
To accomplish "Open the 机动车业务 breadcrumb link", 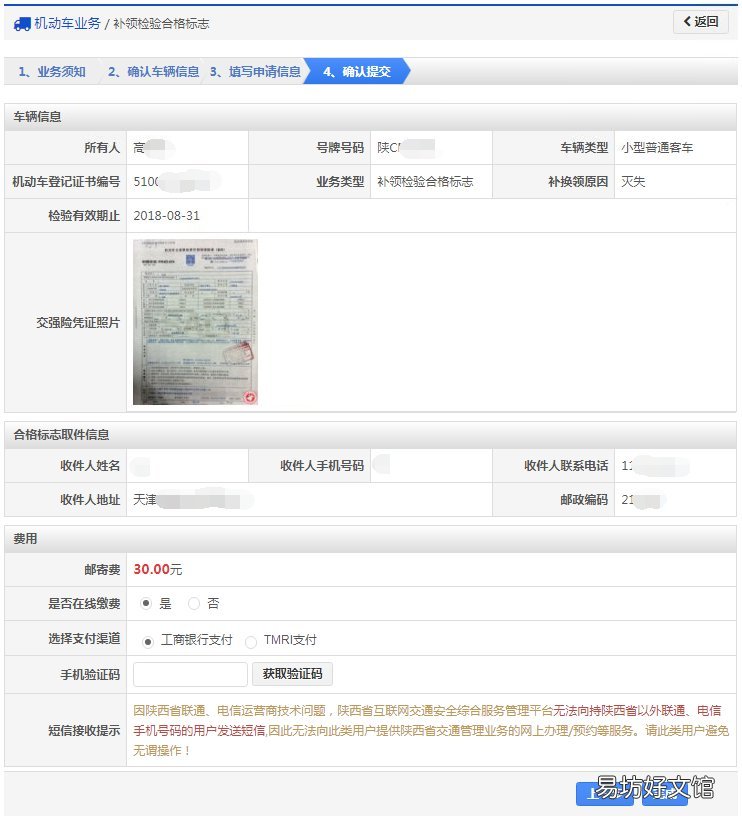I will [67, 24].
